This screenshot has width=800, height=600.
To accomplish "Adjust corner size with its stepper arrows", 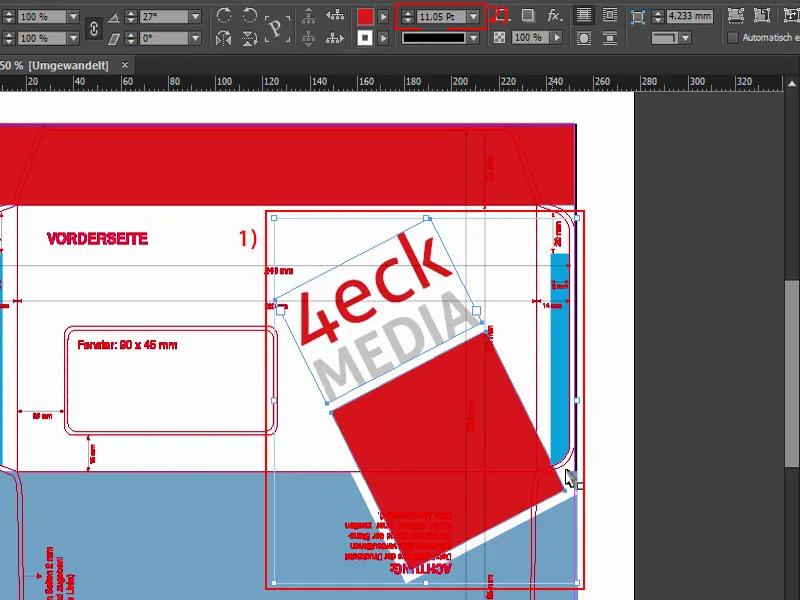I will click(658, 16).
